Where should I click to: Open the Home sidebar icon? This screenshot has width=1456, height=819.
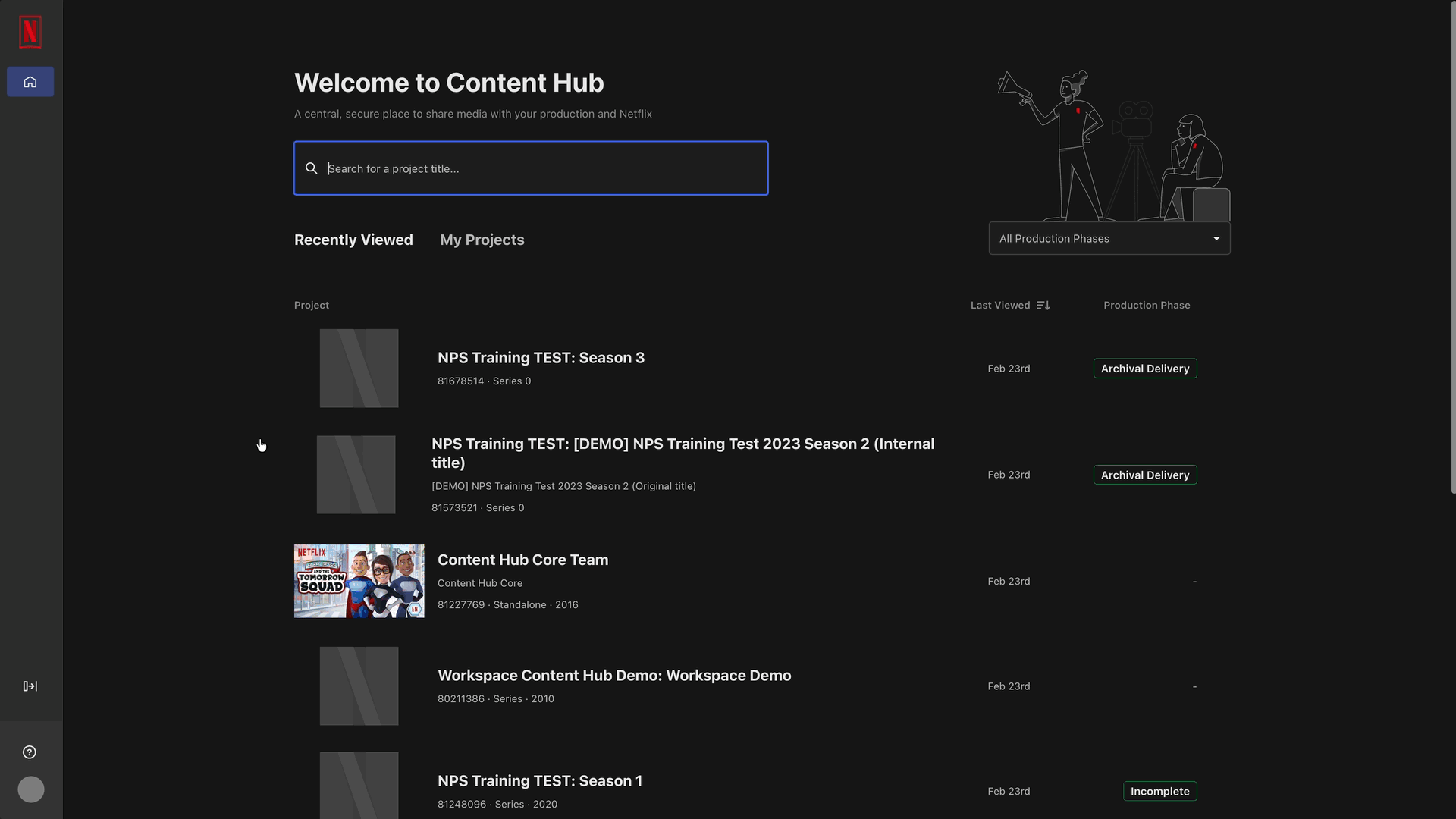30,82
